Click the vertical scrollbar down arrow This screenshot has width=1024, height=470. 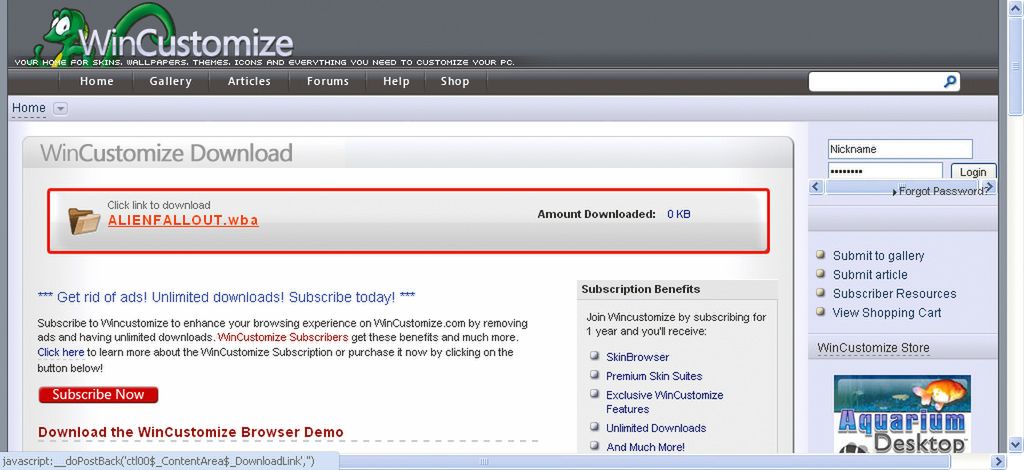tap(1016, 444)
